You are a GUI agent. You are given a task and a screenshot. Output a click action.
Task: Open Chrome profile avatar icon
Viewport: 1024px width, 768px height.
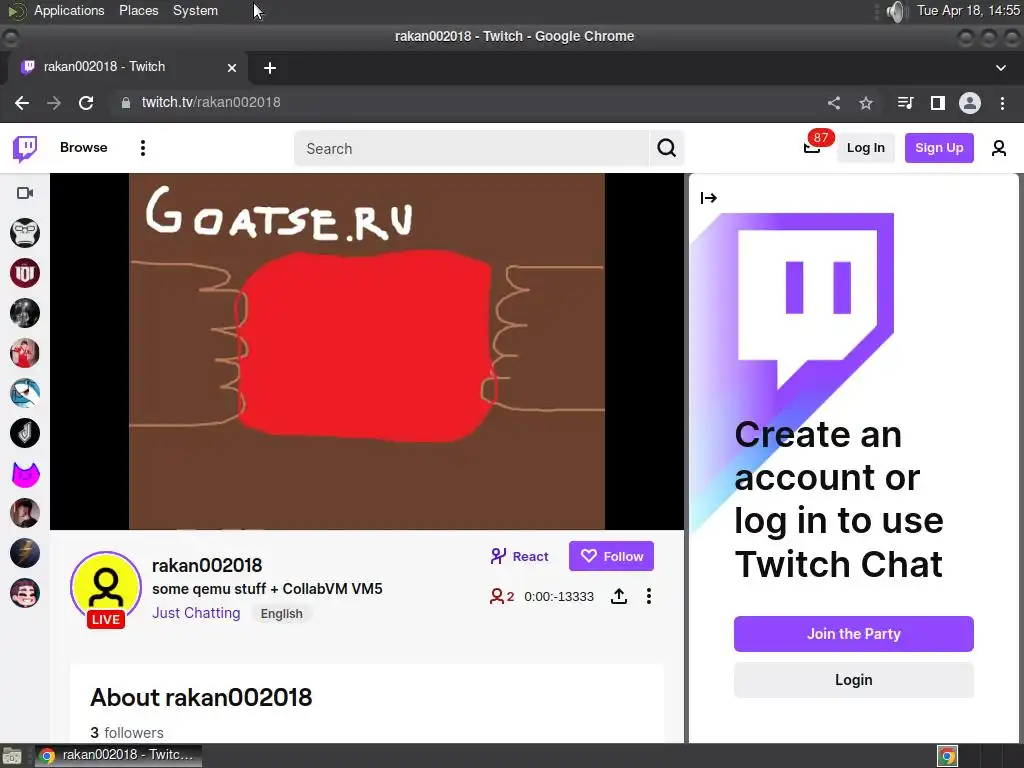(970, 103)
